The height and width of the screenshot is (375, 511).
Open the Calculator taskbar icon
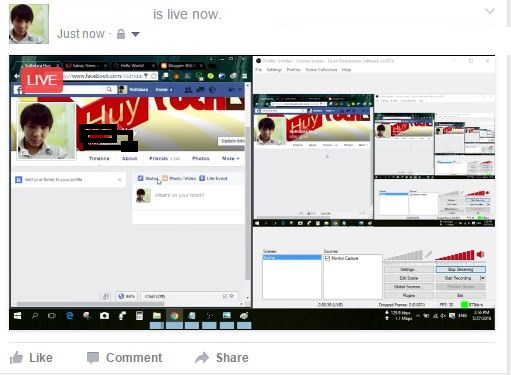point(139,316)
